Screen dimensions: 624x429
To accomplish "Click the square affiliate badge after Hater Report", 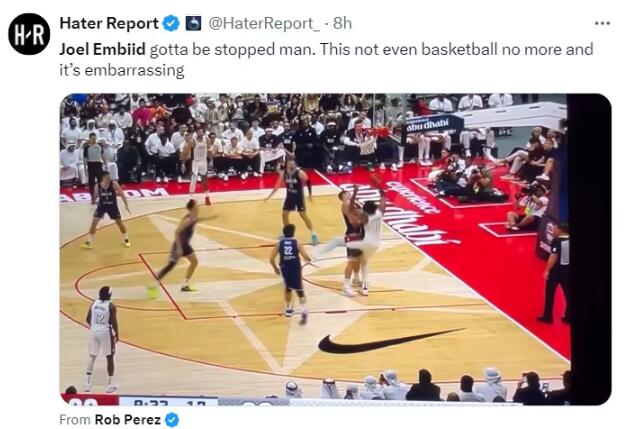I will (193, 23).
